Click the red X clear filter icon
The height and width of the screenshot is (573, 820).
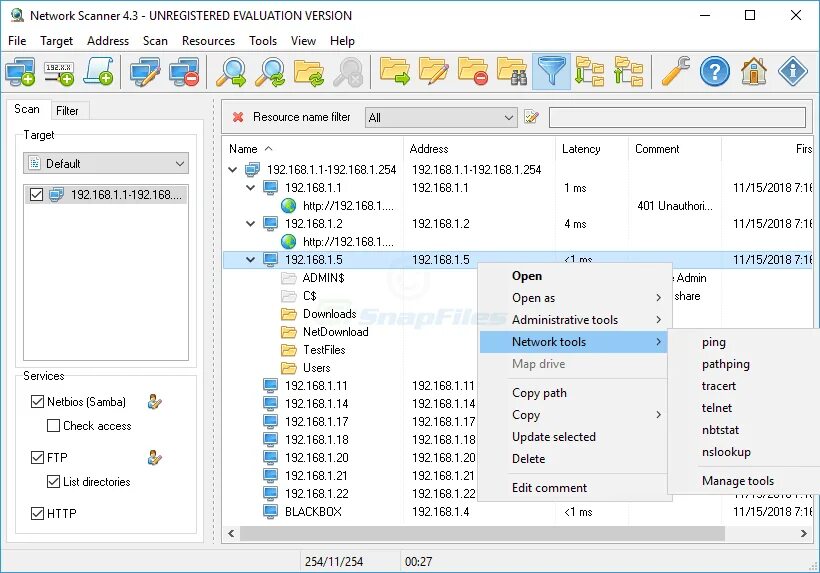click(237, 117)
